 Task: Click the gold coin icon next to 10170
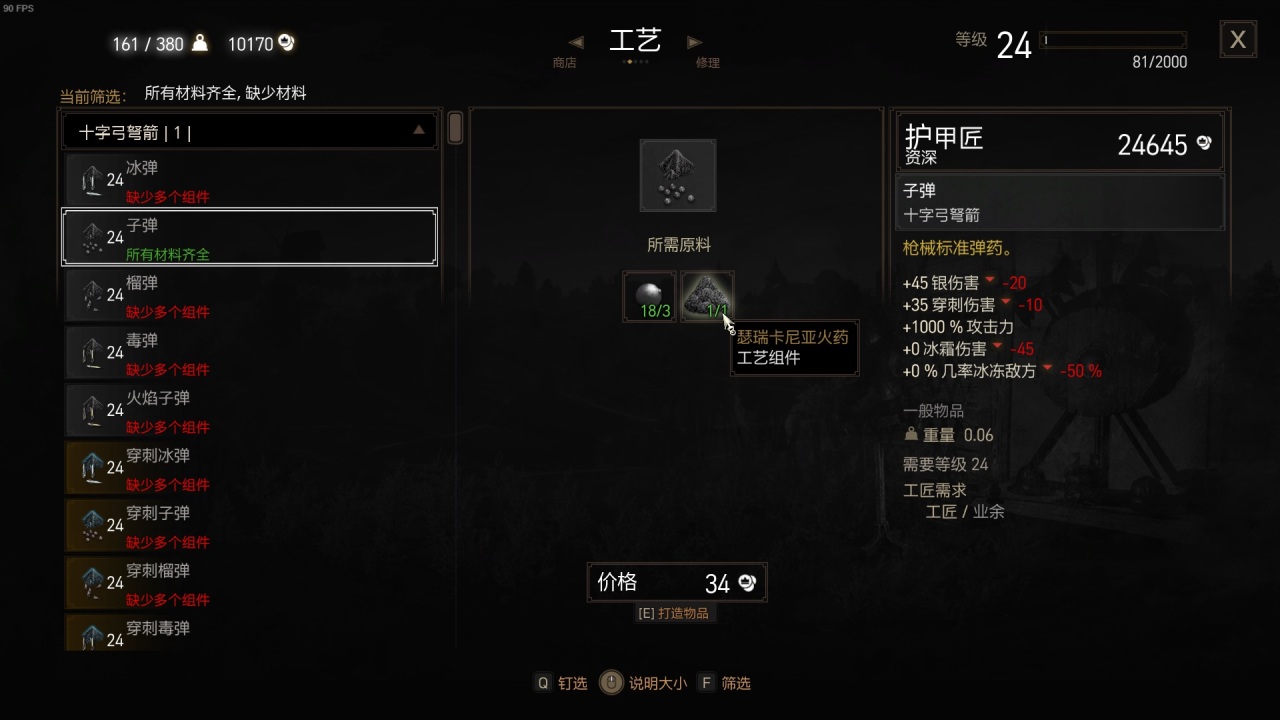coord(287,42)
